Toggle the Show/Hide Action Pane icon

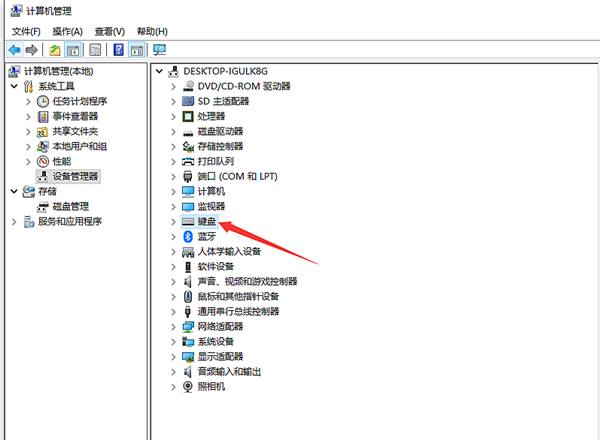[x=137, y=50]
